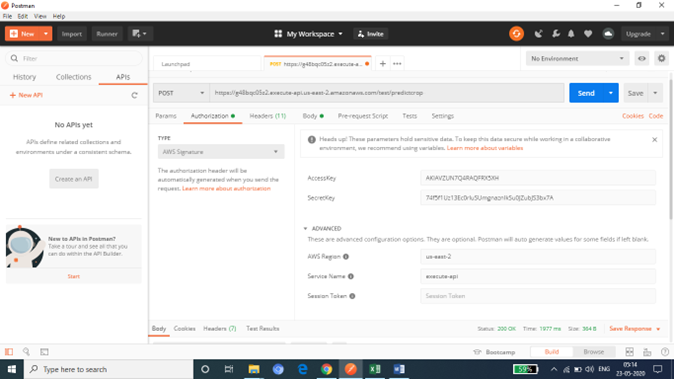Open the user avatar icon

click(608, 34)
